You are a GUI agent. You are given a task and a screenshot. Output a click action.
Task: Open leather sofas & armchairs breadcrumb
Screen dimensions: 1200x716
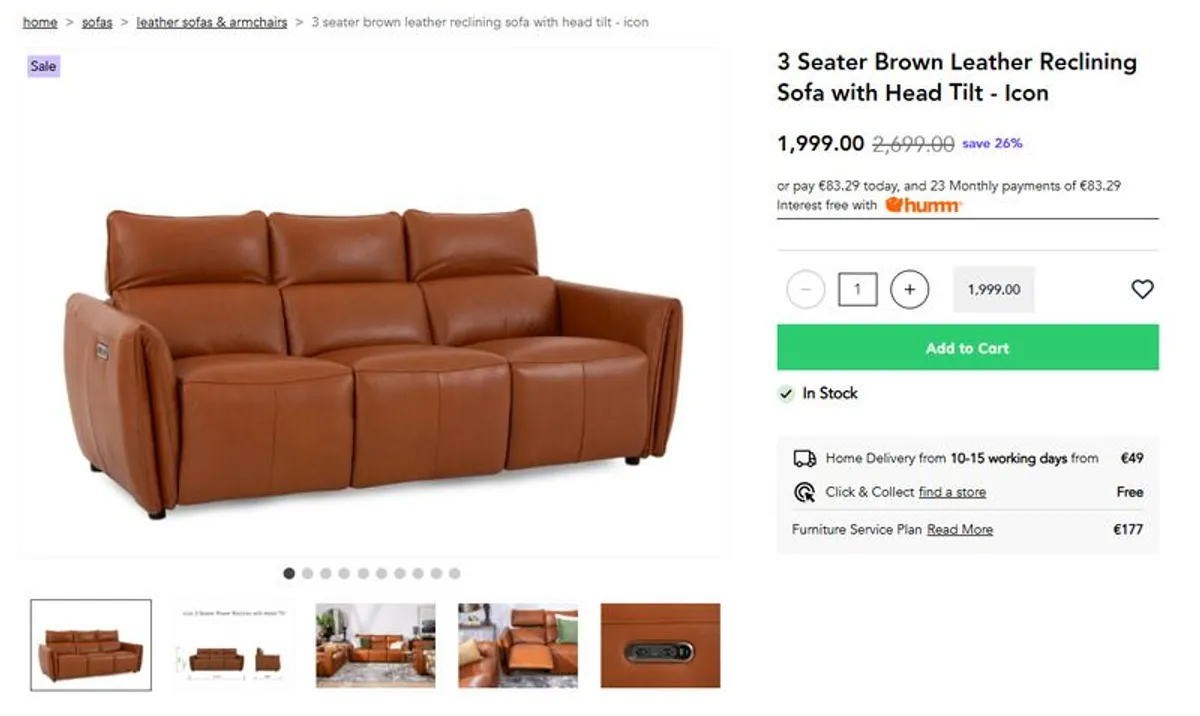pyautogui.click(x=212, y=22)
